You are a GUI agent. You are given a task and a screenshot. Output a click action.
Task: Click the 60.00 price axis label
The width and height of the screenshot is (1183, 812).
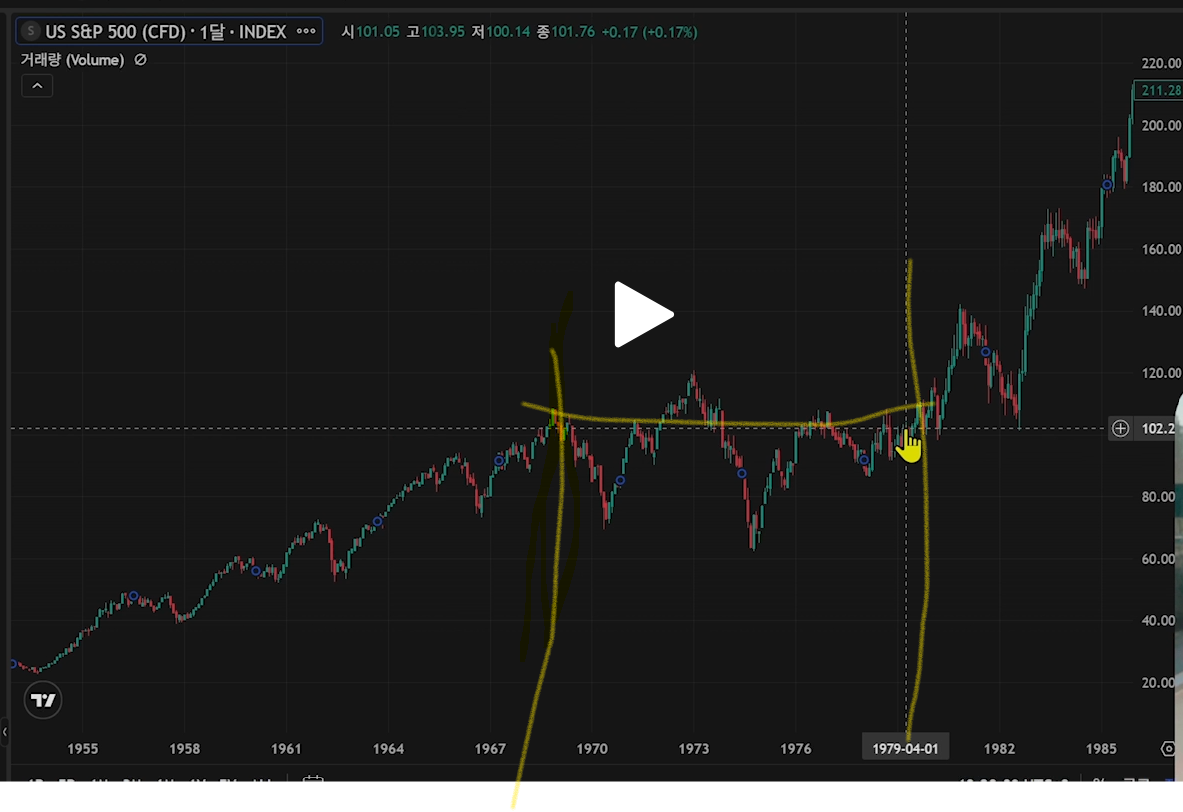(1159, 559)
